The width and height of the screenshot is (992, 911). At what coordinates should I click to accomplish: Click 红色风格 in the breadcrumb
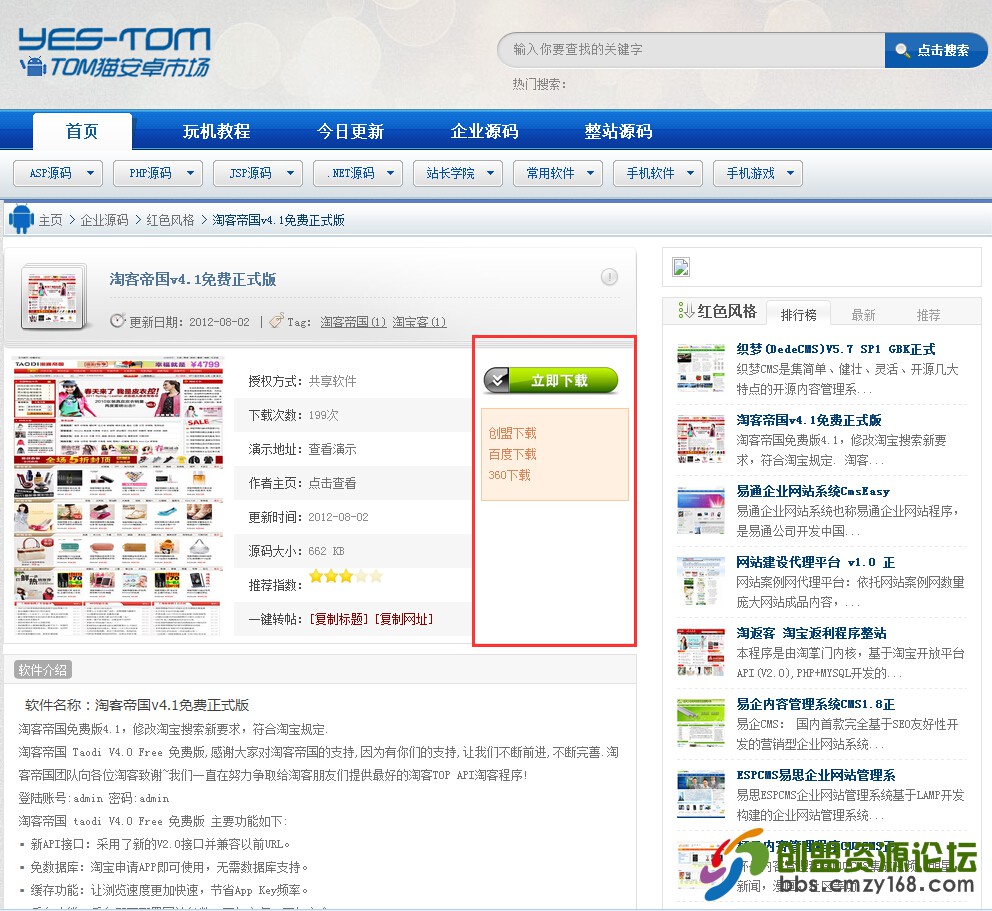click(x=170, y=220)
